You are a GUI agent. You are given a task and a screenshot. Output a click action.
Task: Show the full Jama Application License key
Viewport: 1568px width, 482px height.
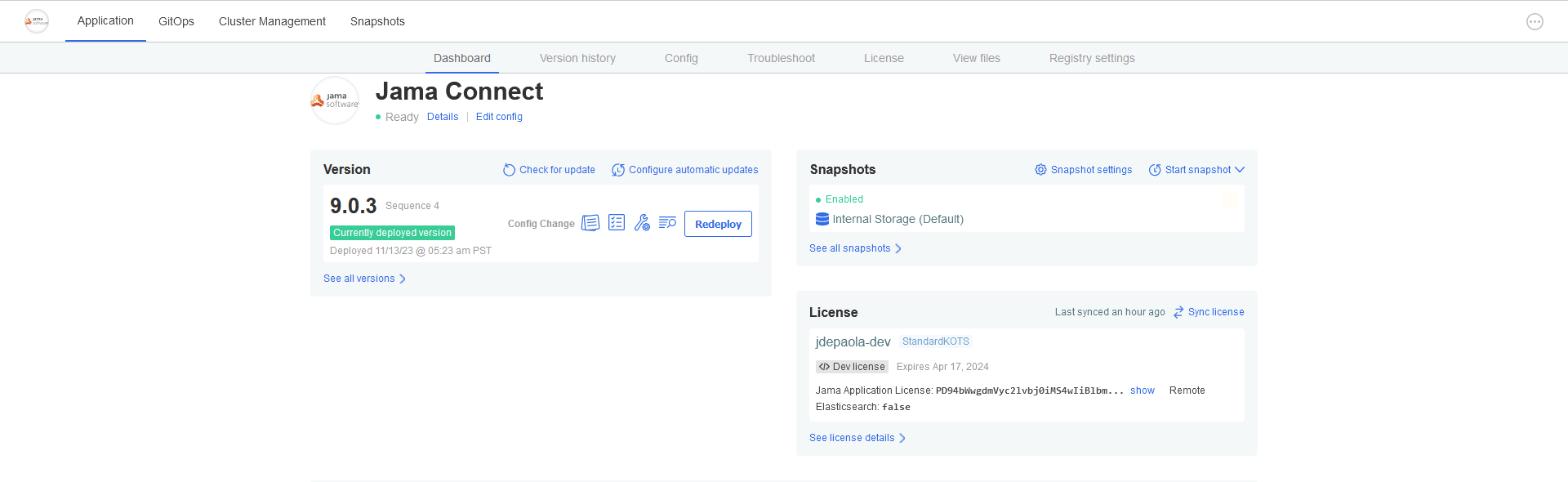pos(1143,391)
